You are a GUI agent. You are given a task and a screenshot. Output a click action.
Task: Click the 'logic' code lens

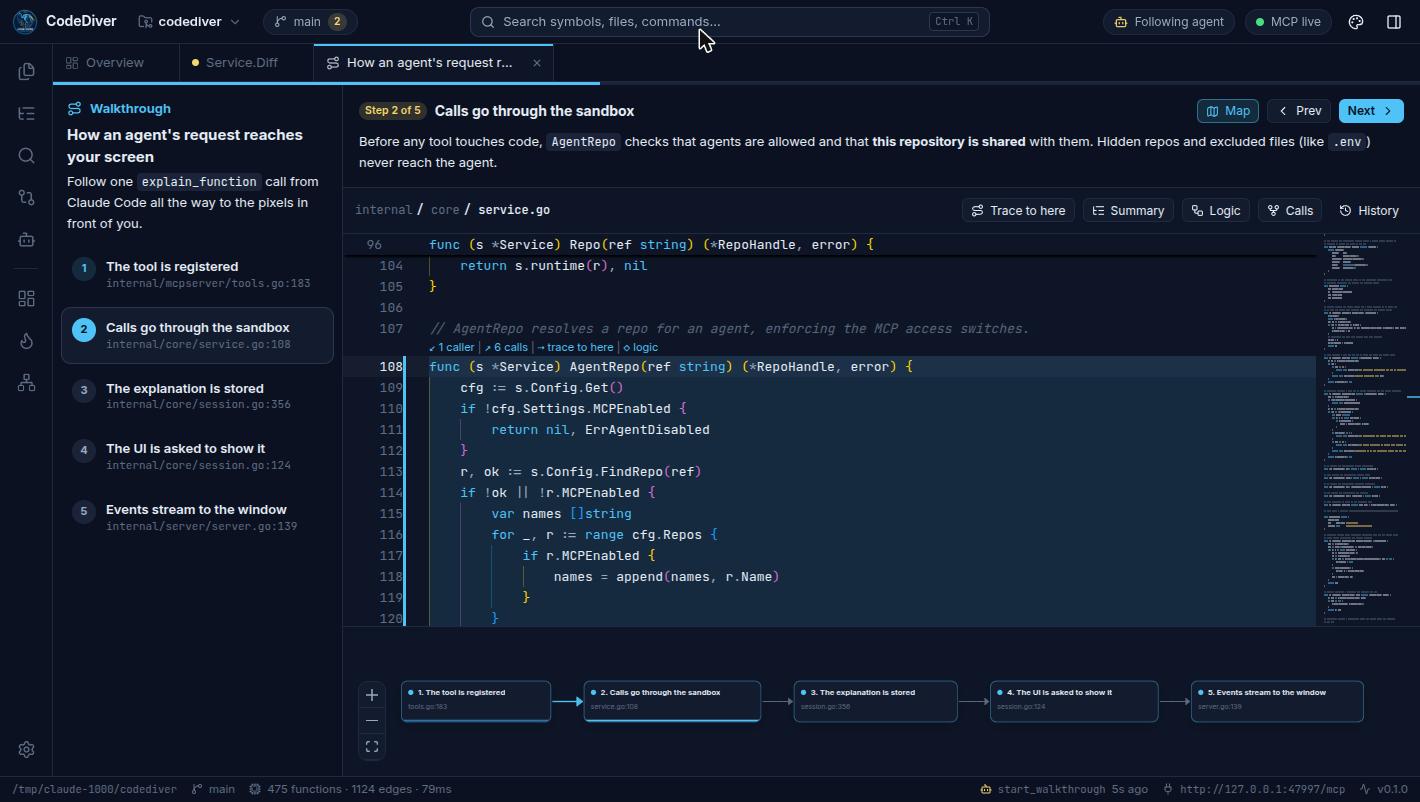pyautogui.click(x=640, y=347)
